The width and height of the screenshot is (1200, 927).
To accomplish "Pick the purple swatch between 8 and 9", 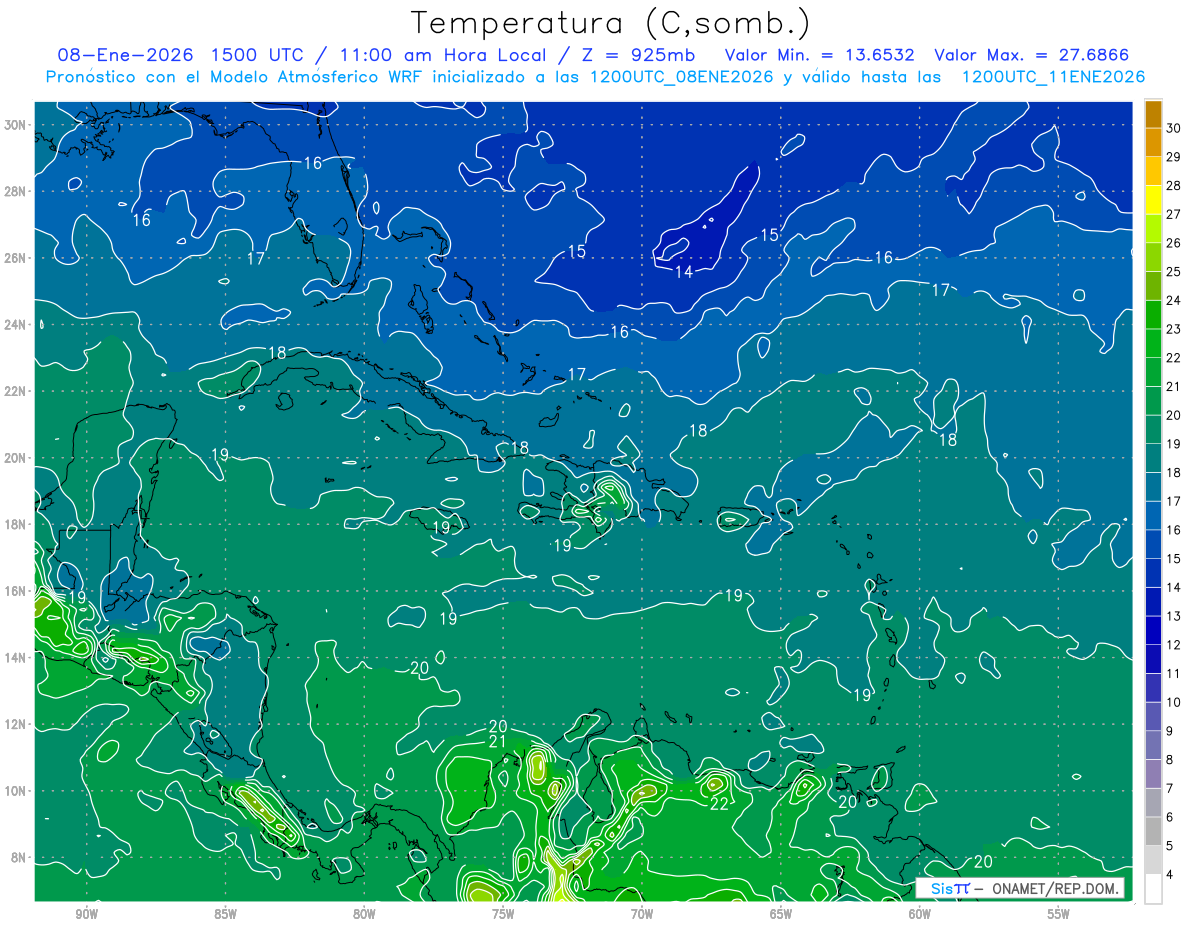I will [1153, 745].
